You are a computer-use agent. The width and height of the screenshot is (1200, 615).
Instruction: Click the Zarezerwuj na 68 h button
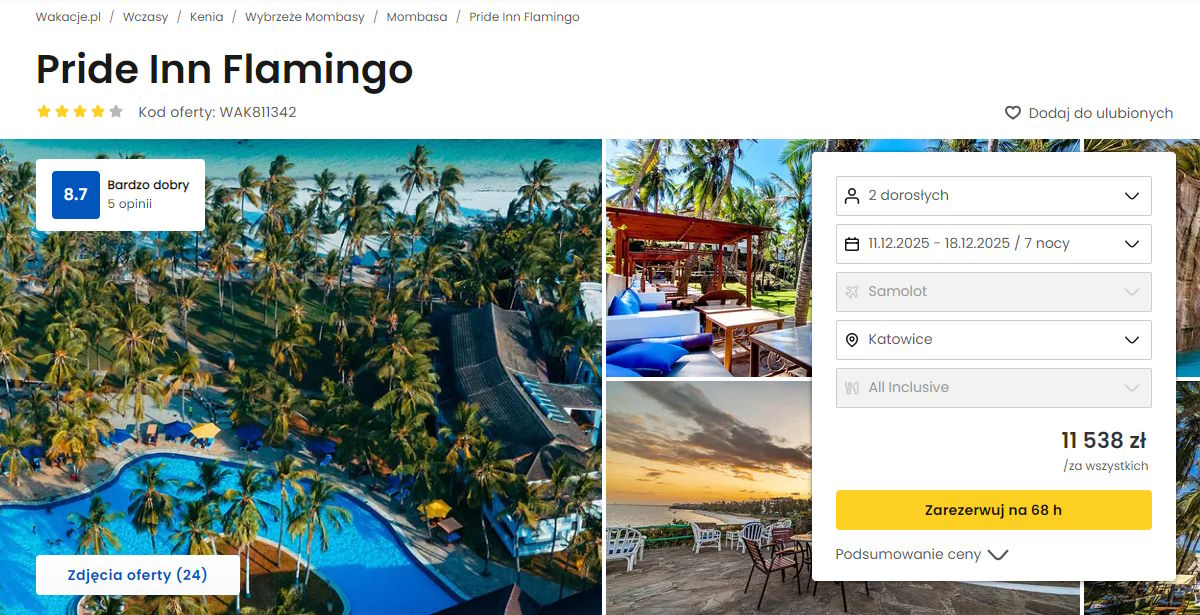[x=993, y=510]
